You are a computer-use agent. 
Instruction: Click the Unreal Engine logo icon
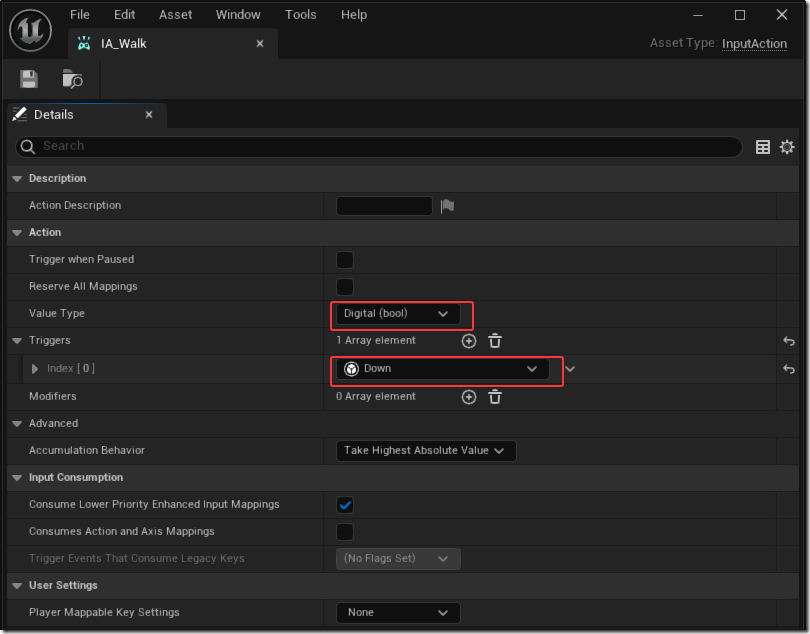30,30
